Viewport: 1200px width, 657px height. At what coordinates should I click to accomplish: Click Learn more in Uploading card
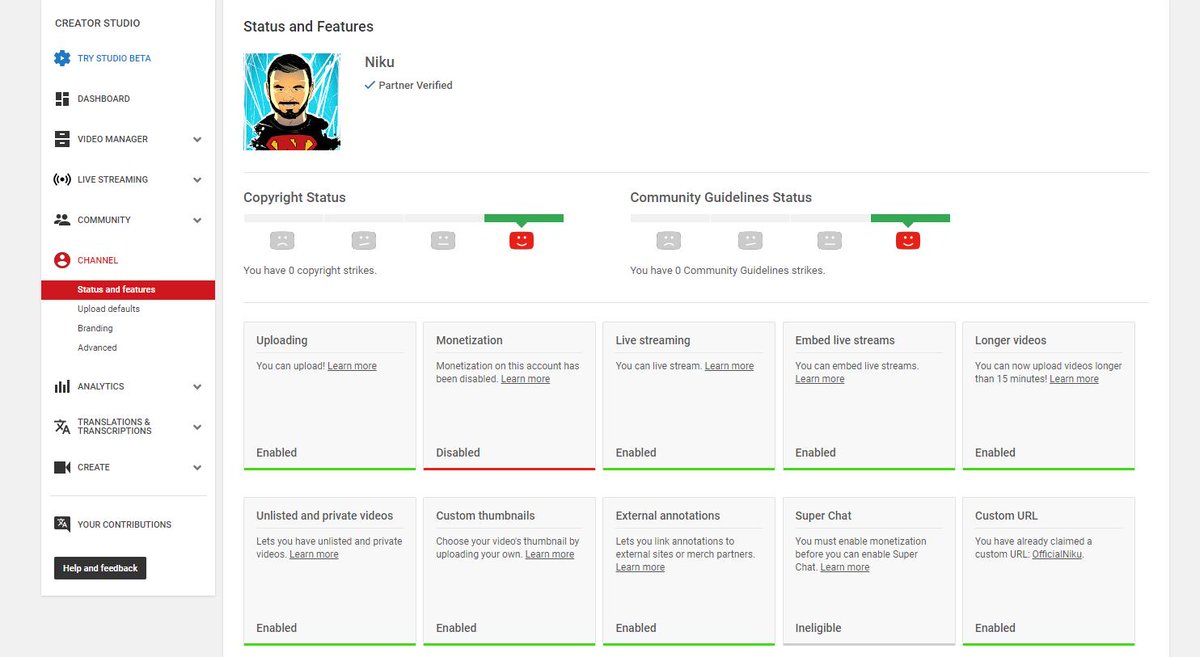click(352, 366)
